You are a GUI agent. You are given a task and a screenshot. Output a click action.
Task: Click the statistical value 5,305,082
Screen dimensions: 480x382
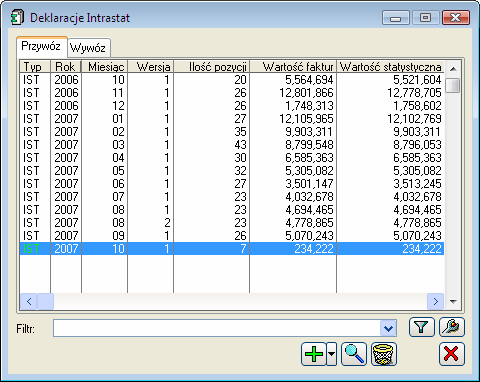tap(417, 171)
